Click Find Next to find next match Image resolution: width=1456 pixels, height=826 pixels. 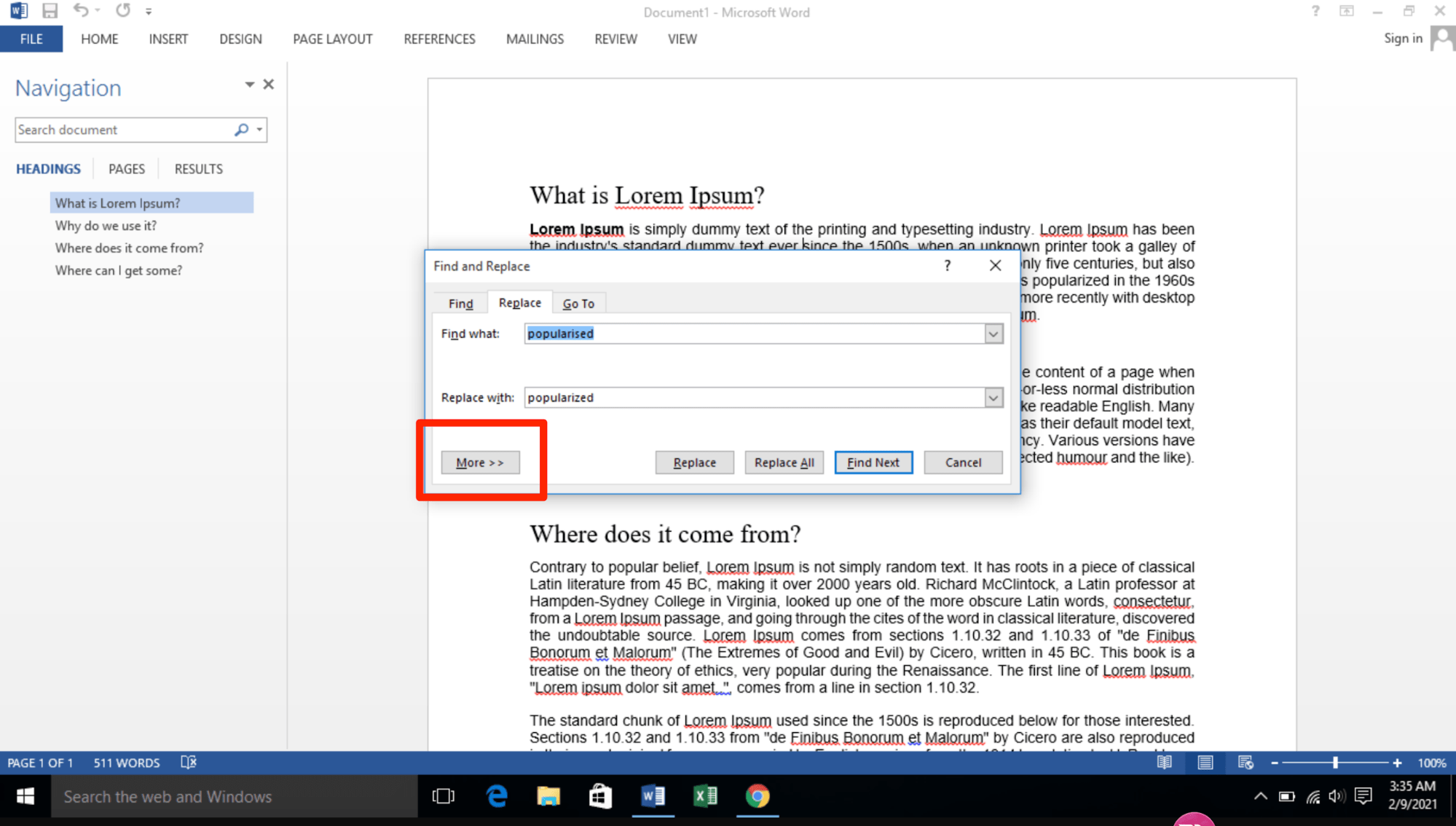pos(873,462)
